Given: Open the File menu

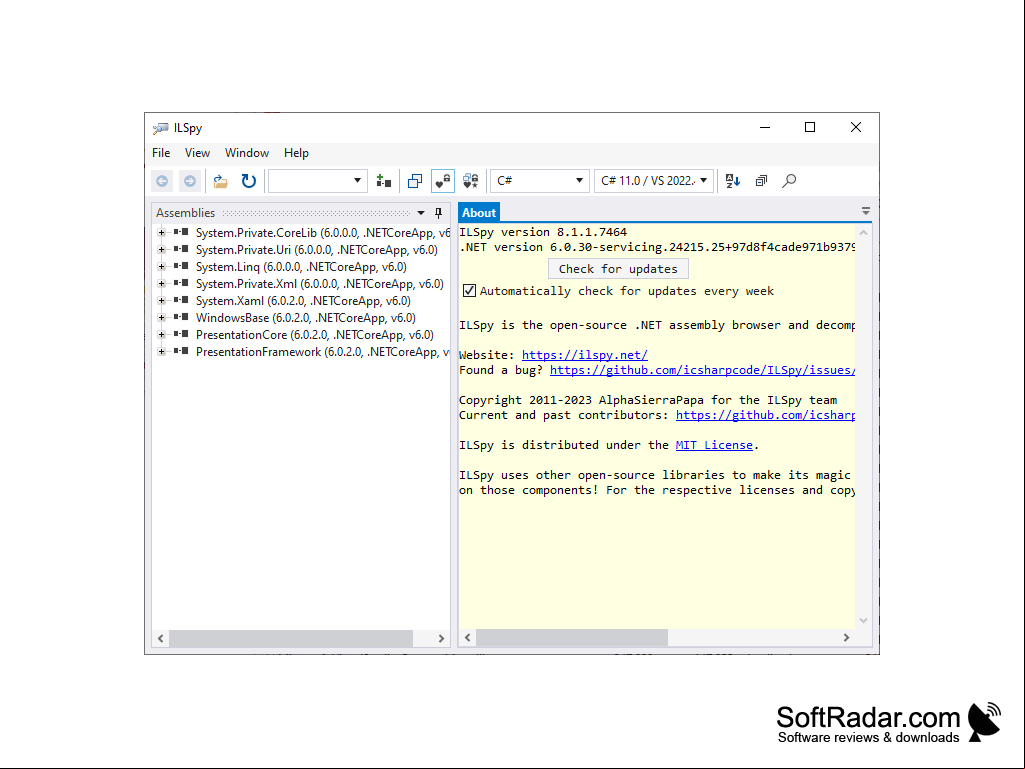Looking at the screenshot, I should [x=161, y=153].
